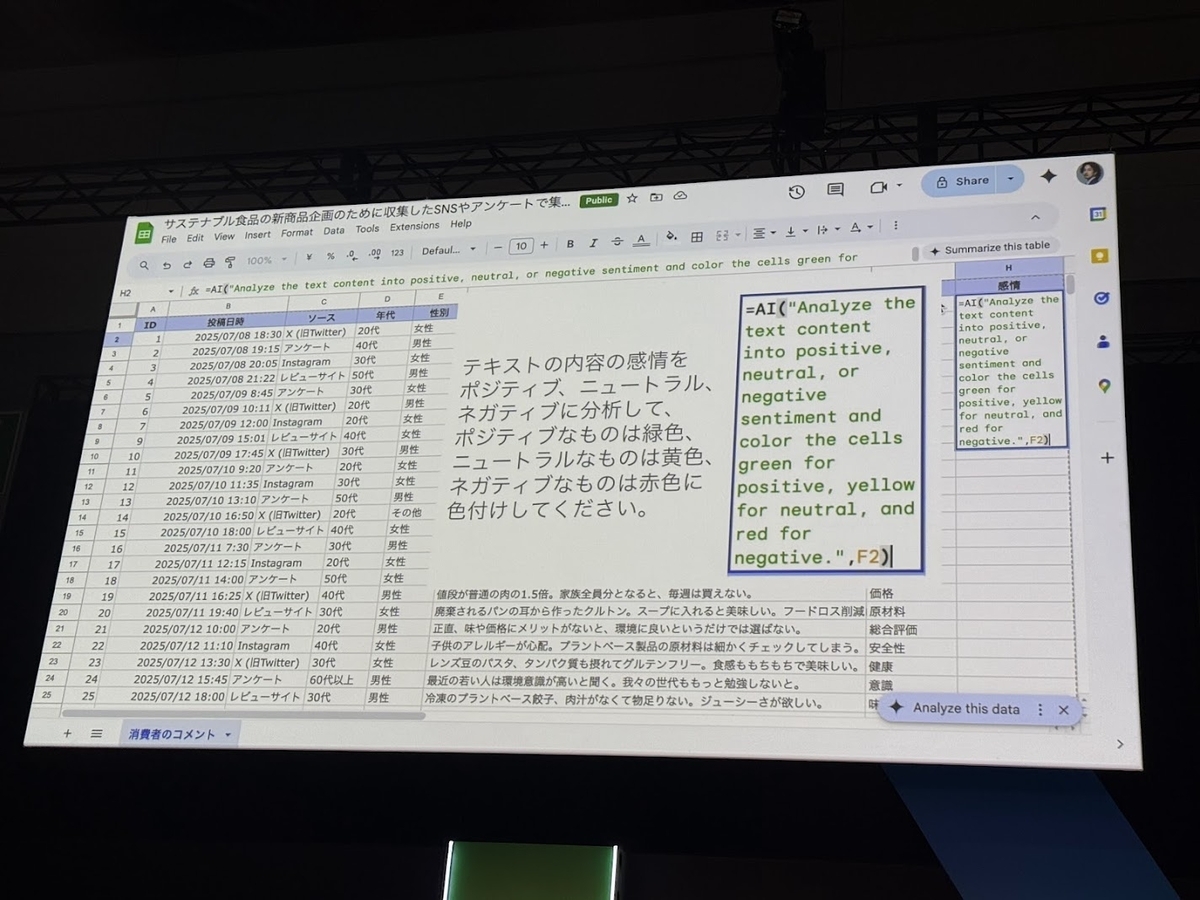Format cell as percent
The height and width of the screenshot is (900, 1200).
[331, 256]
